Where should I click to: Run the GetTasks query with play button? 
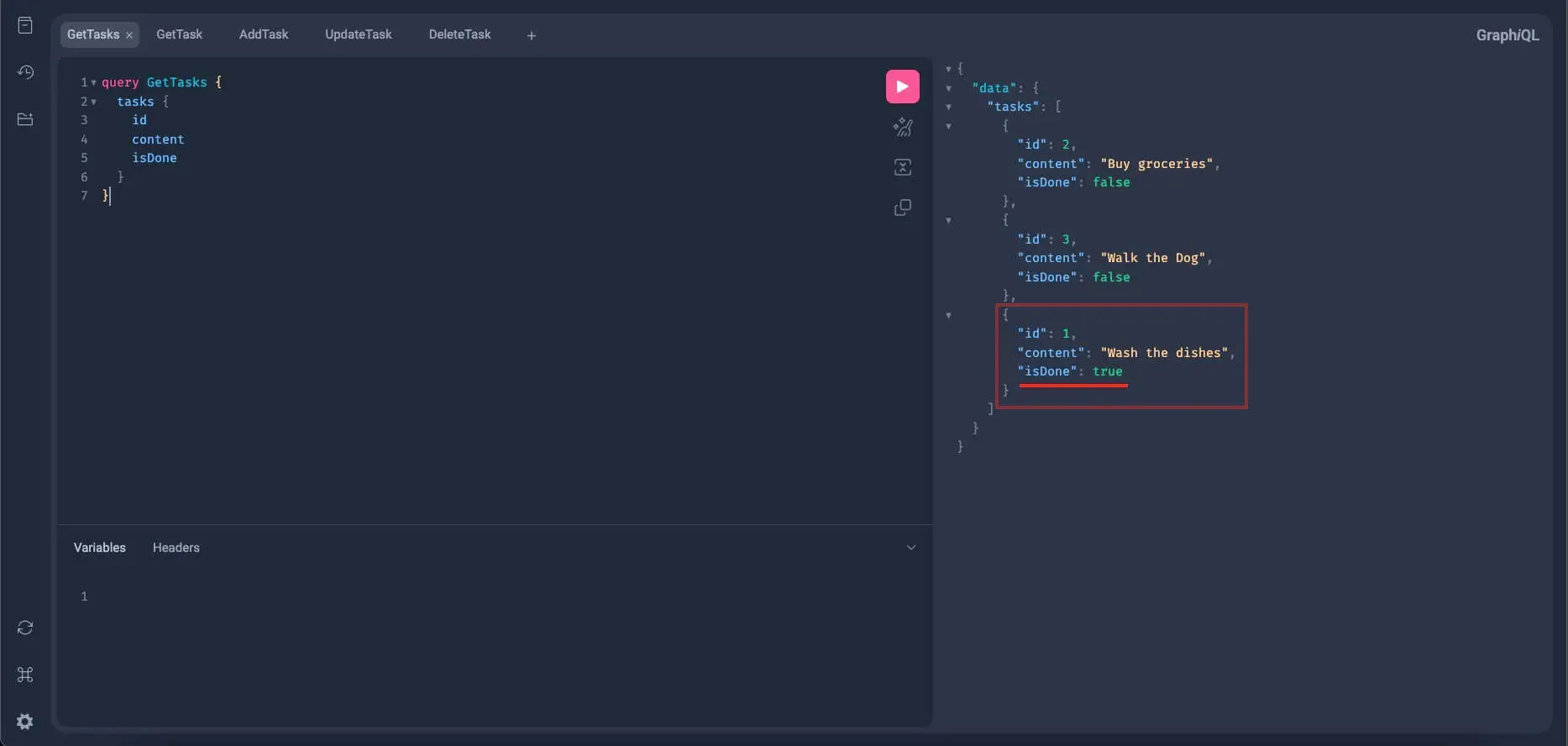pos(902,87)
